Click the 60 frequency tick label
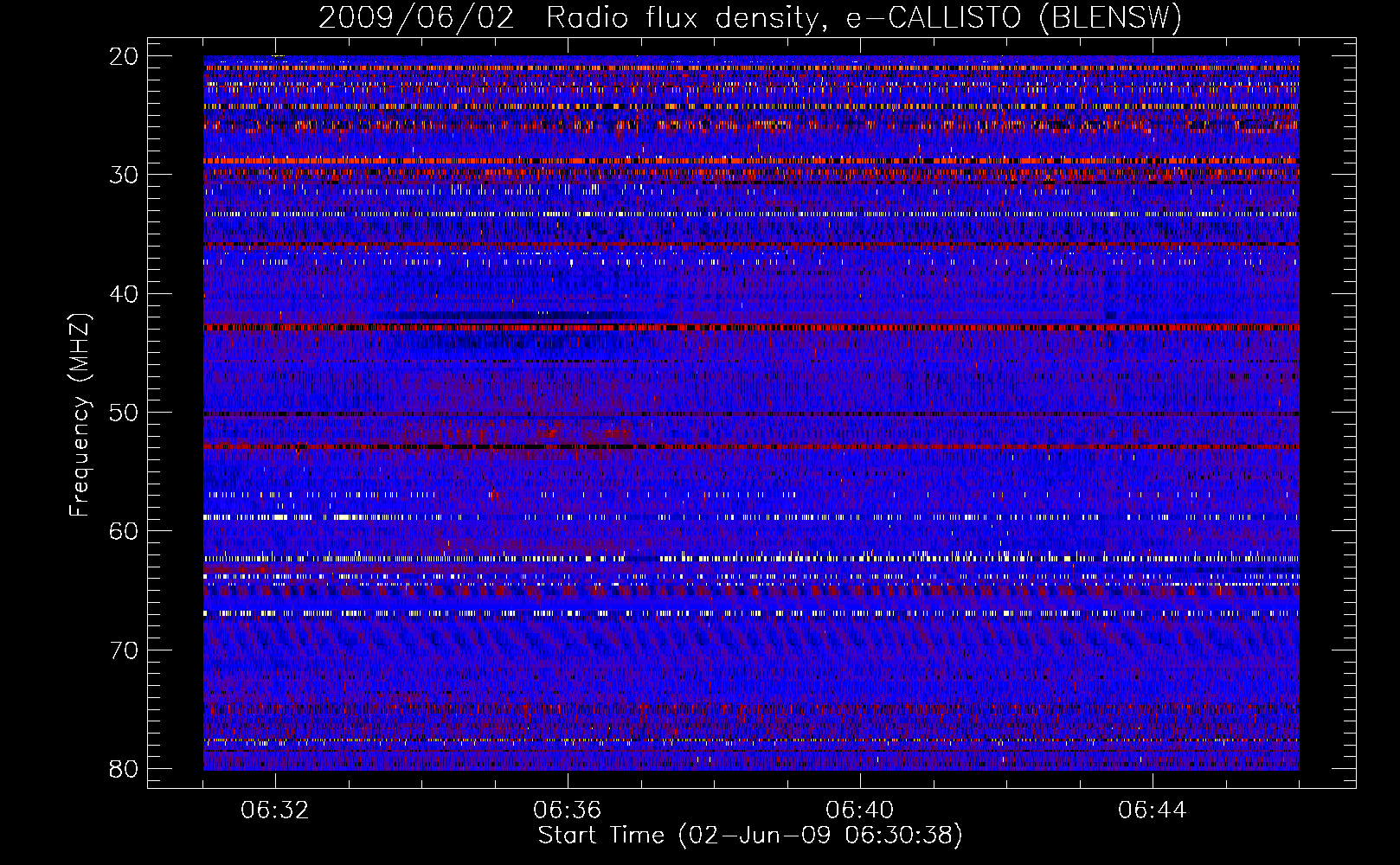Image resolution: width=1400 pixels, height=865 pixels. (125, 531)
